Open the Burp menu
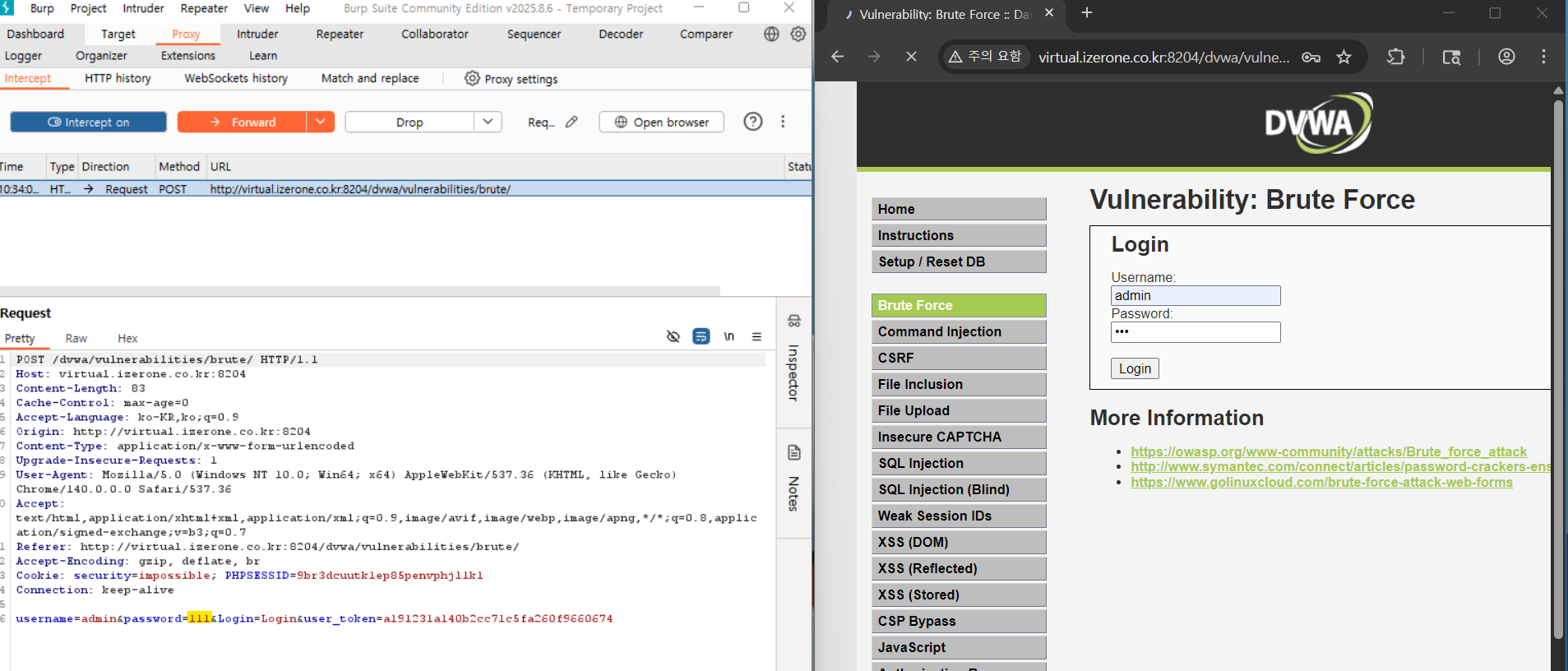 pos(42,8)
